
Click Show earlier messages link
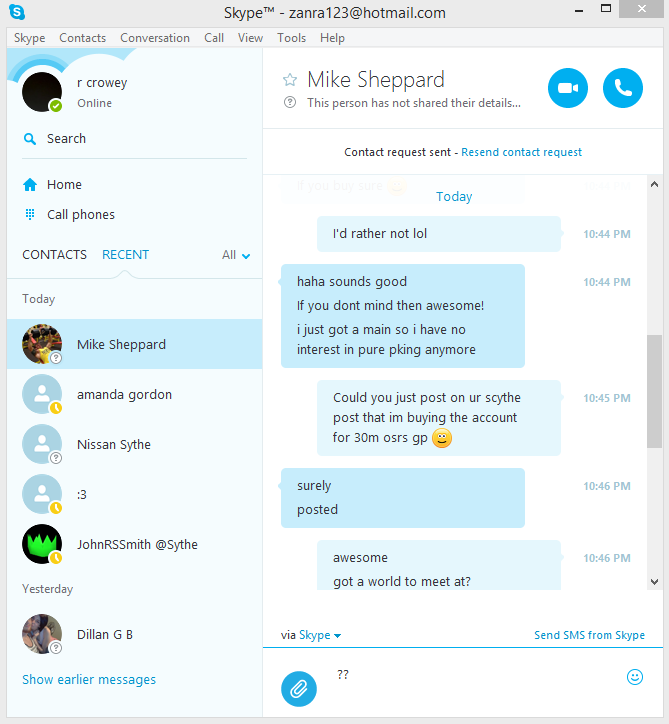pos(89,679)
